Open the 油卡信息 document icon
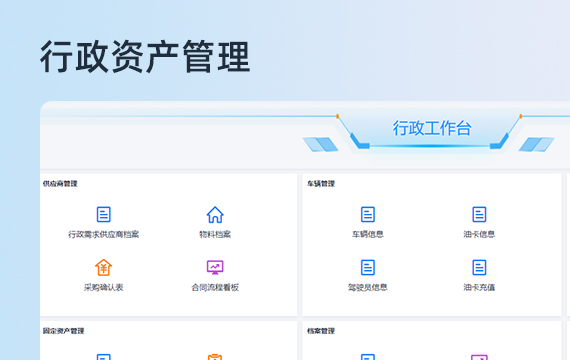 pyautogui.click(x=479, y=214)
